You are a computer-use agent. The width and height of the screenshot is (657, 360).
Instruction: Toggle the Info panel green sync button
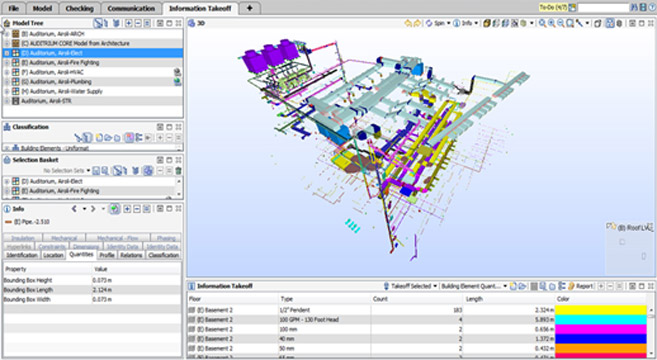[114, 209]
